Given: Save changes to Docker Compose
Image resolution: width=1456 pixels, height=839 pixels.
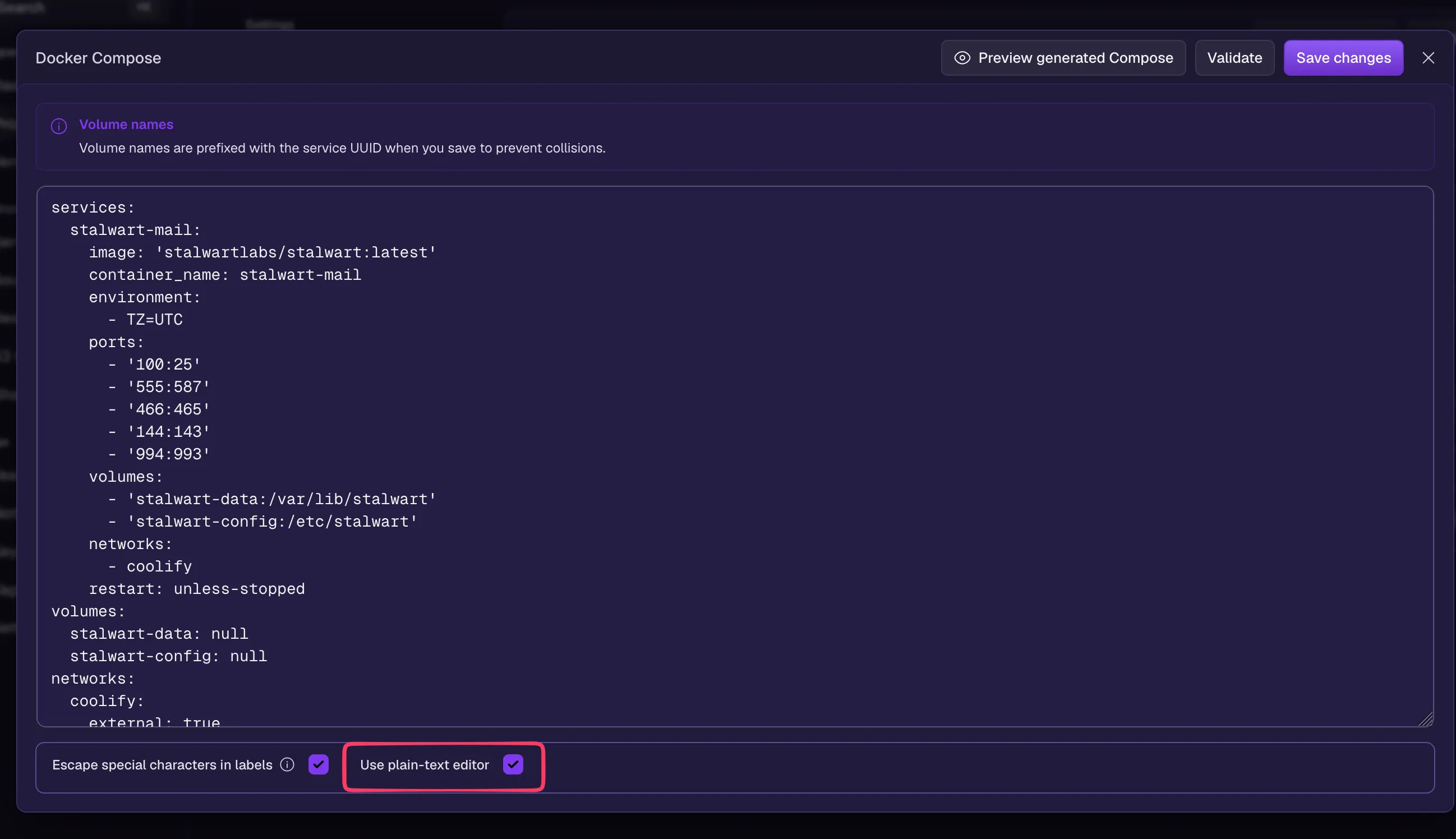Looking at the screenshot, I should (x=1343, y=58).
